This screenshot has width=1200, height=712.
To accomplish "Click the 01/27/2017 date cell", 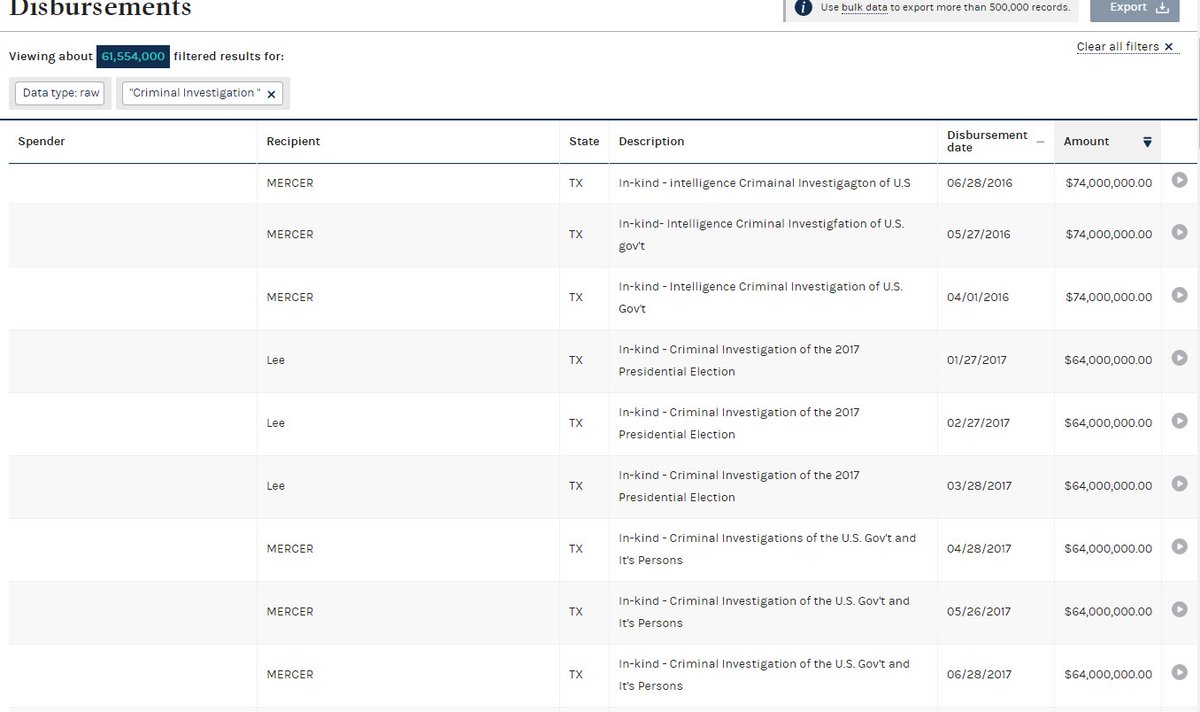I will pos(976,361).
